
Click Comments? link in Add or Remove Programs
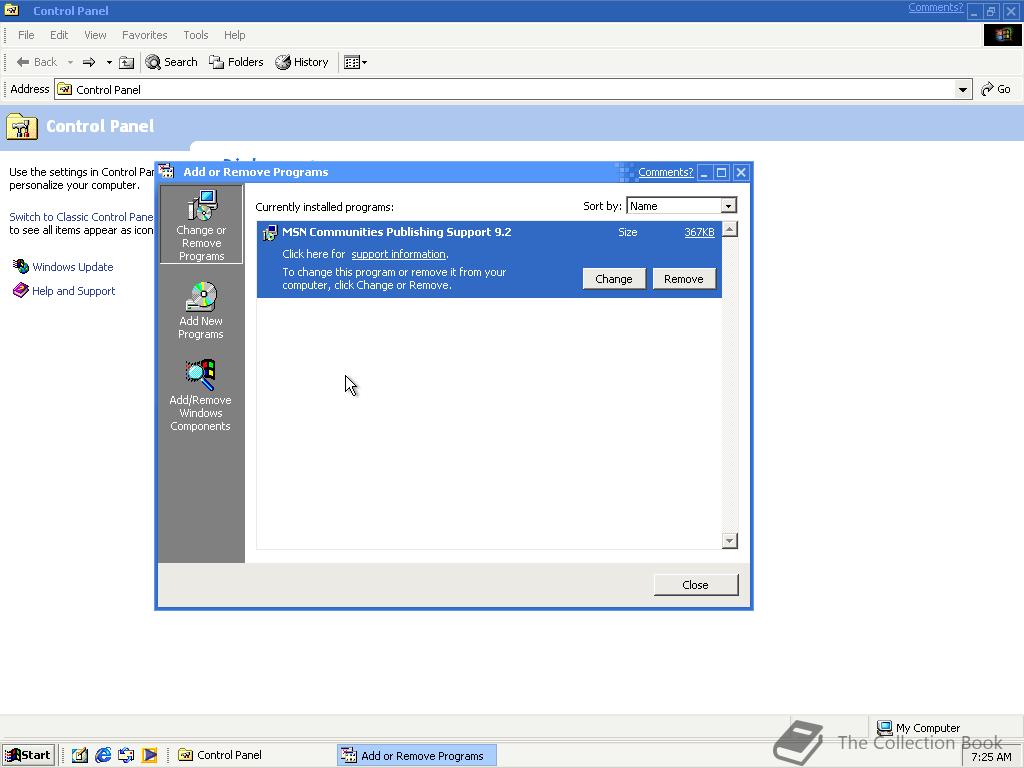click(665, 172)
